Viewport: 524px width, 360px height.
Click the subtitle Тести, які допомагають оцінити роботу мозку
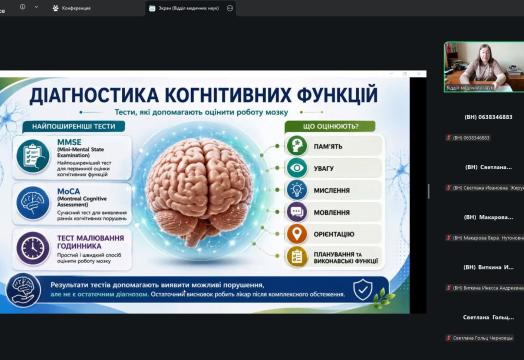pos(201,112)
